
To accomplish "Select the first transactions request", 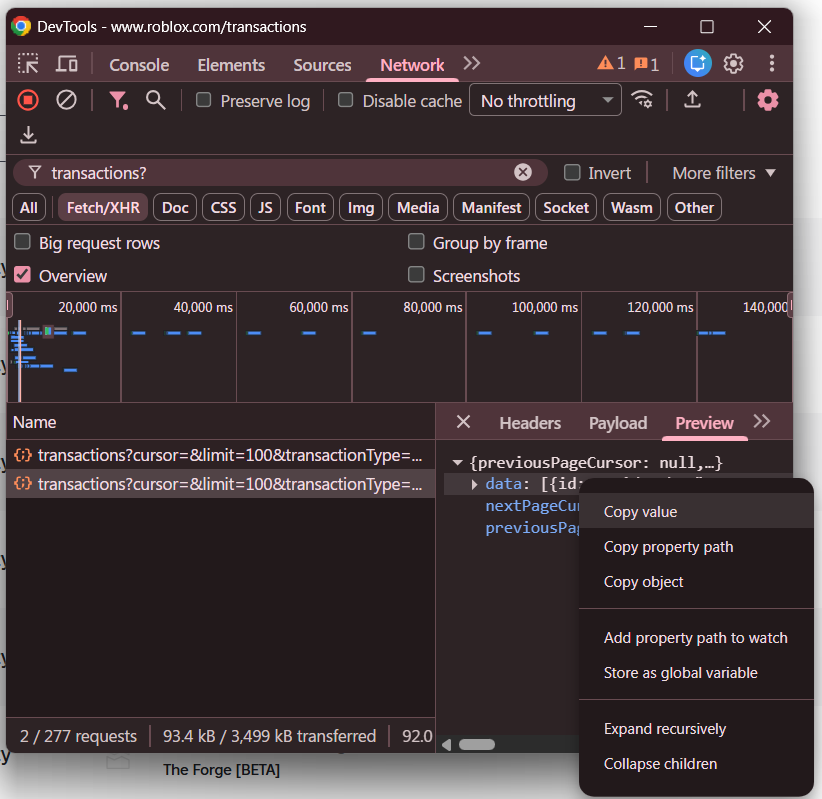I will pos(218,456).
